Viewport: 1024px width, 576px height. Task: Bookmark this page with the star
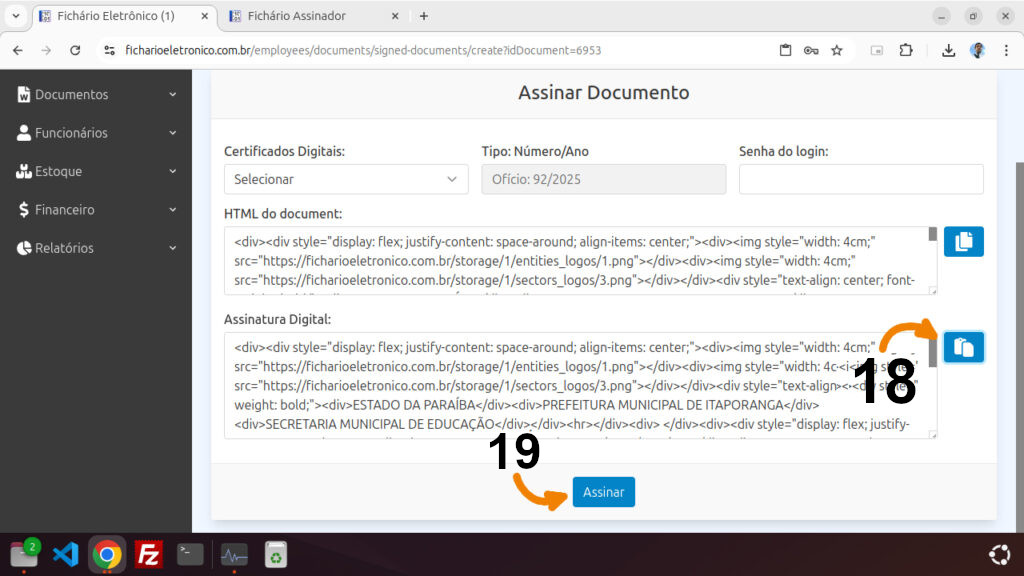coord(837,50)
